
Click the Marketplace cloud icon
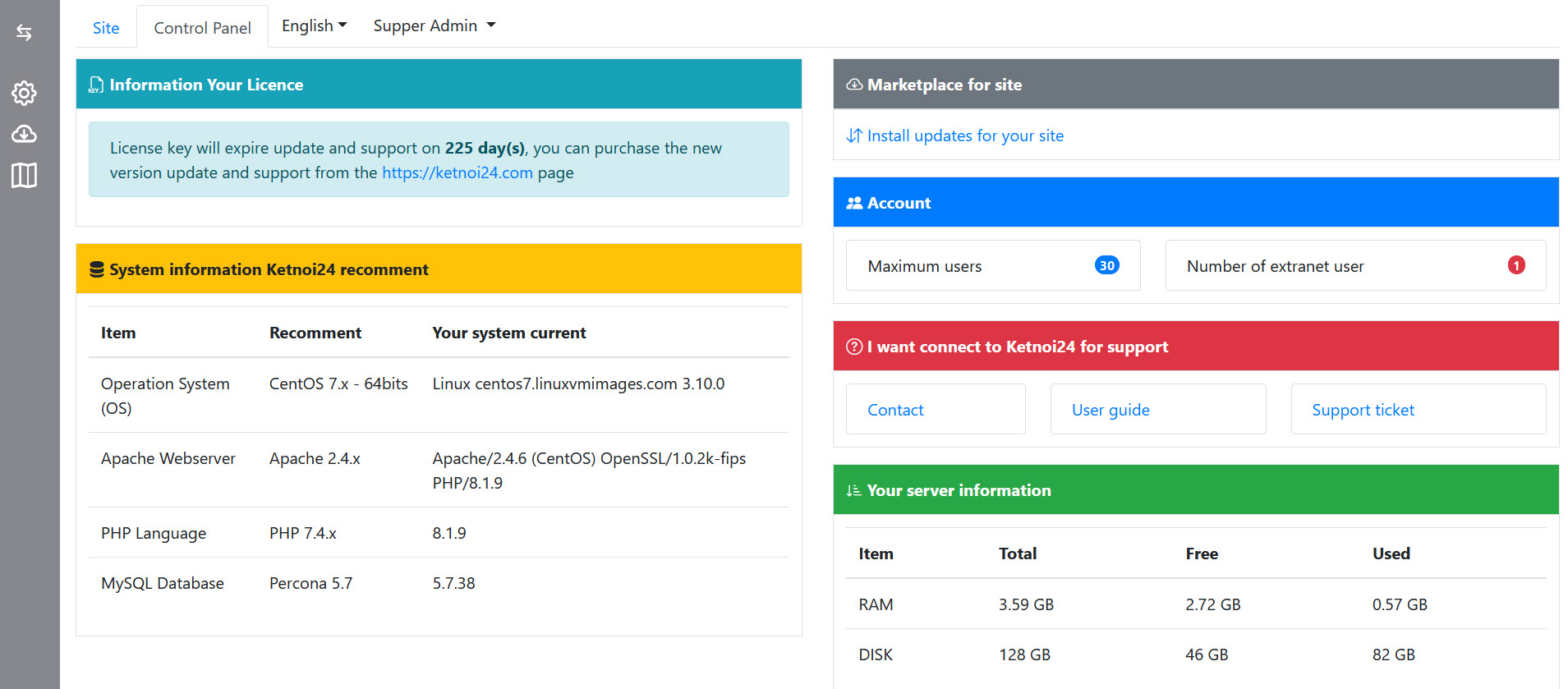click(854, 85)
